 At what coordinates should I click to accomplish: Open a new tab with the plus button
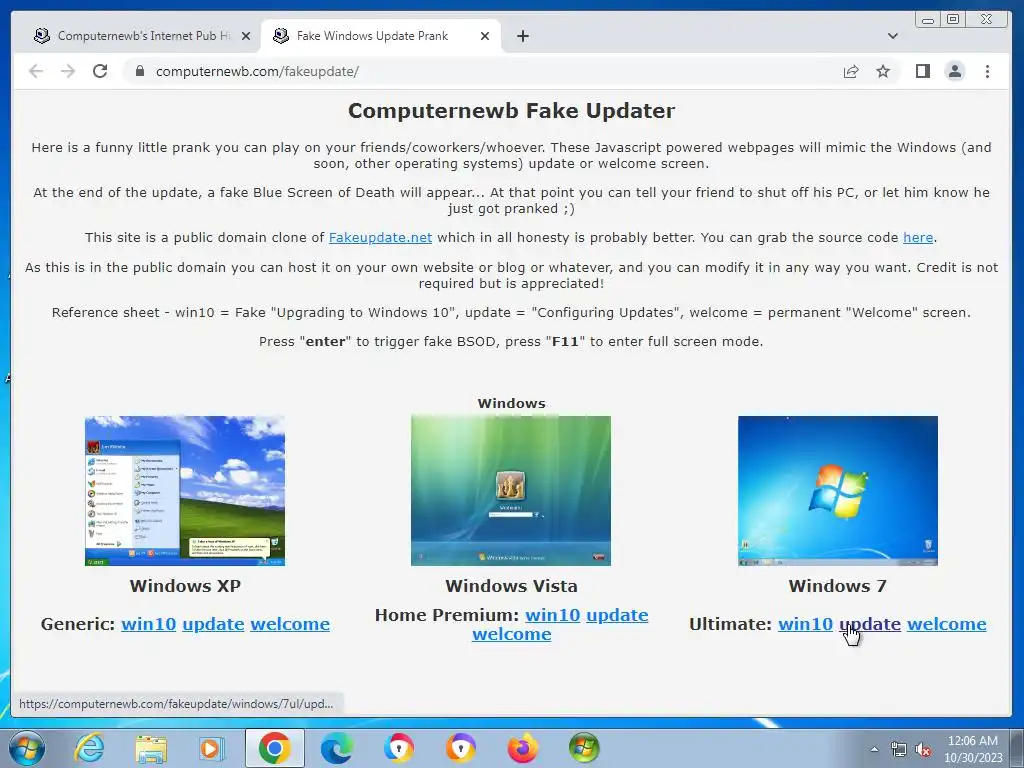[522, 36]
